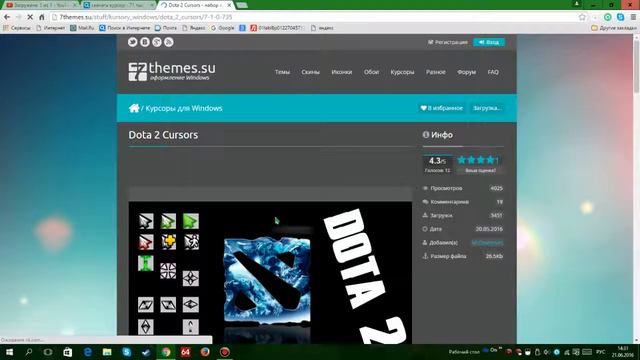Screen dimensions: 640x360
Task: Open File Explorer from taskbar
Action: click(107, 352)
